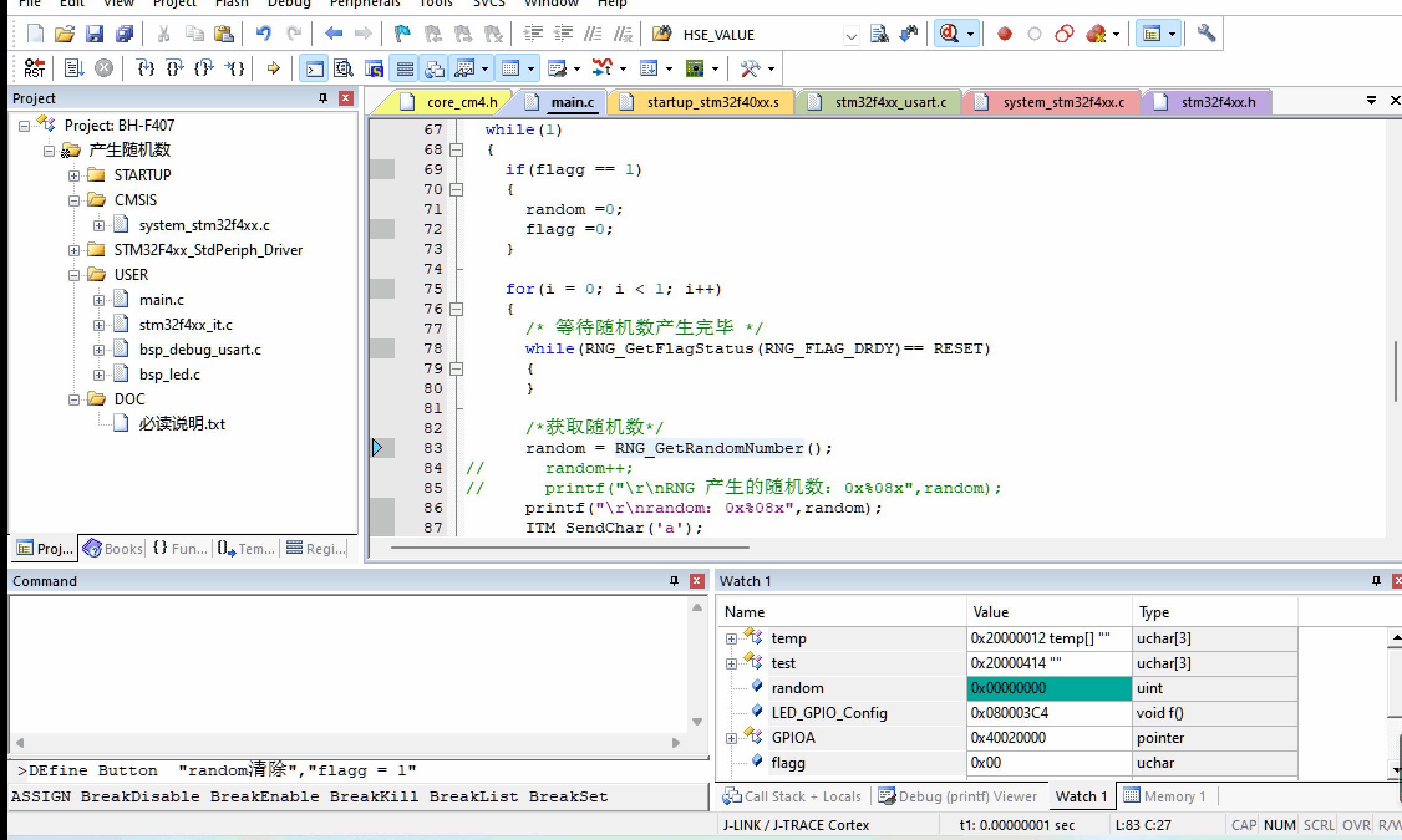Toggle Start/Stop Debug Session button
This screenshot has width=1402, height=840.
tap(949, 34)
